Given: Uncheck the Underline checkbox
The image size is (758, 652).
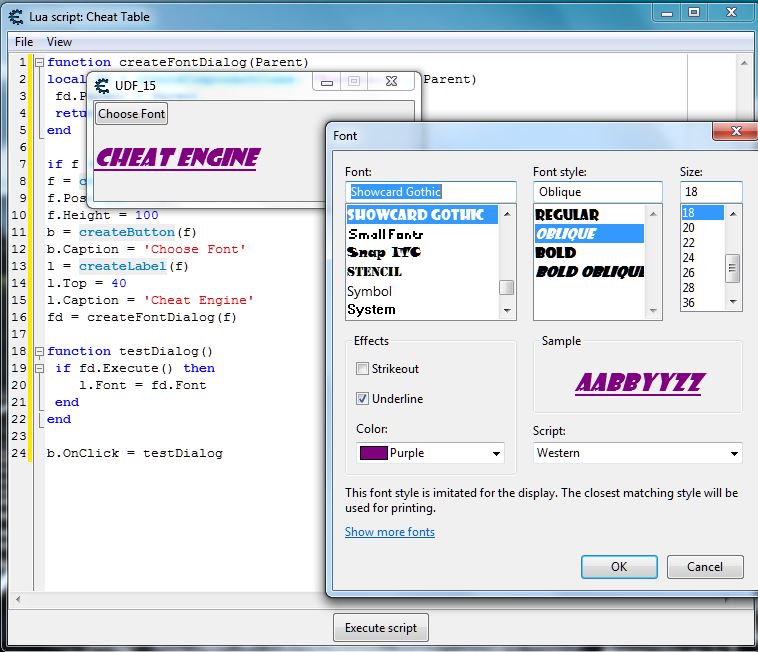Looking at the screenshot, I should tap(362, 399).
